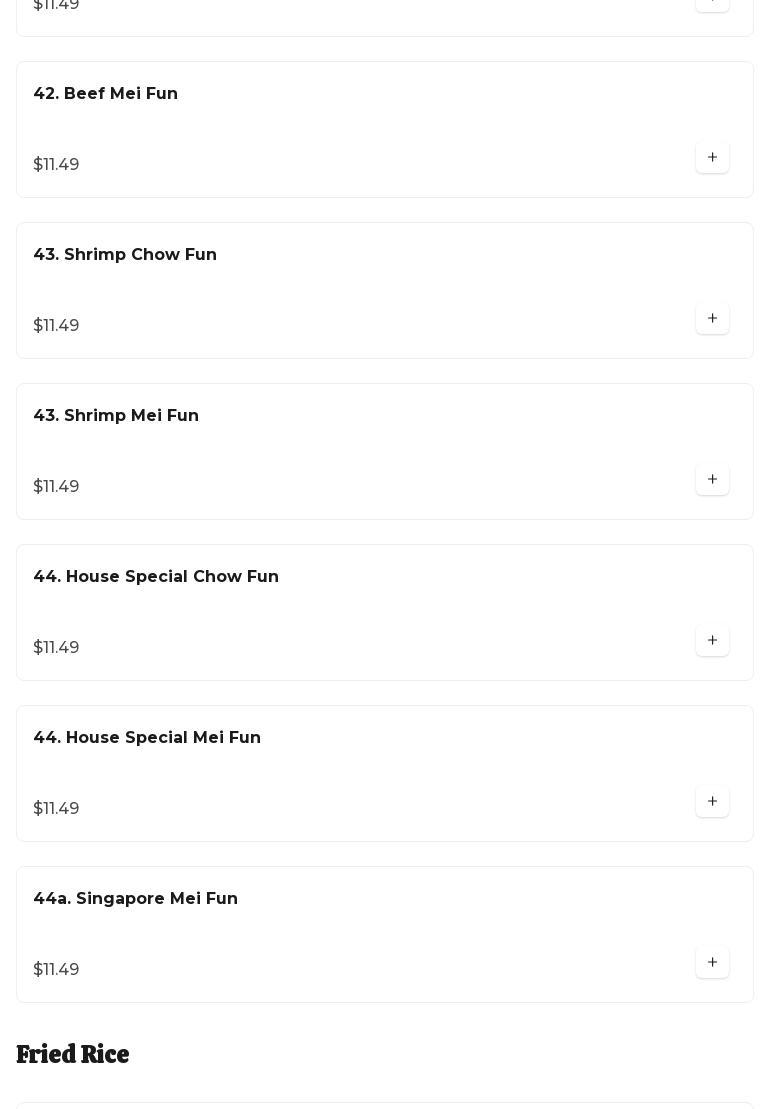Select the 43. Shrimp Mei Fun title
Image resolution: width=770 pixels, height=1109 pixels.
click(116, 415)
